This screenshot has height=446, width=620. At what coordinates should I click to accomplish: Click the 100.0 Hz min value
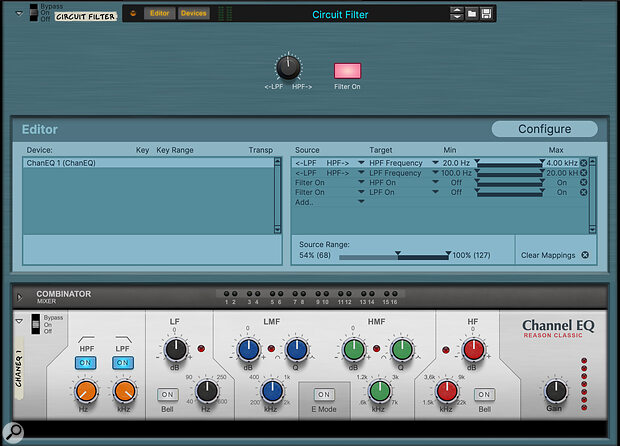pyautogui.click(x=456, y=173)
